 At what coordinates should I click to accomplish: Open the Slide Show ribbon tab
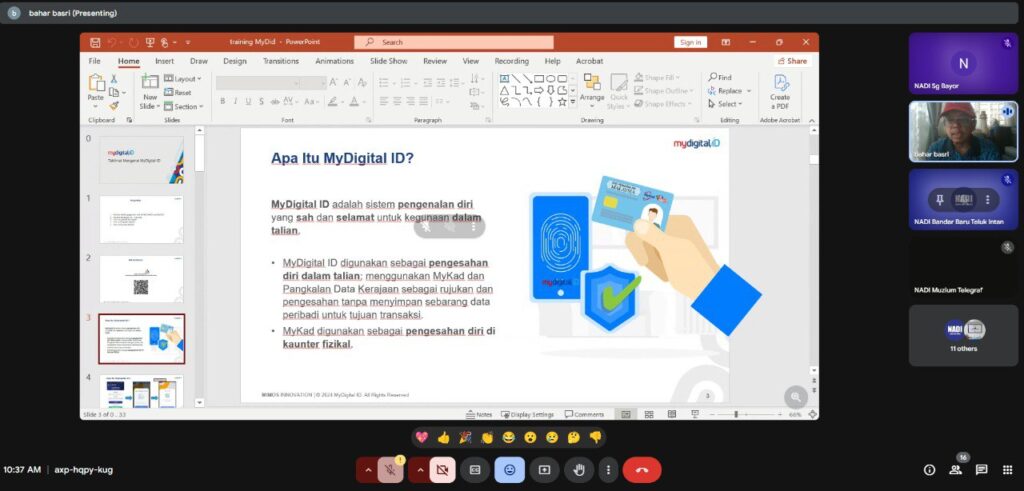coord(388,61)
